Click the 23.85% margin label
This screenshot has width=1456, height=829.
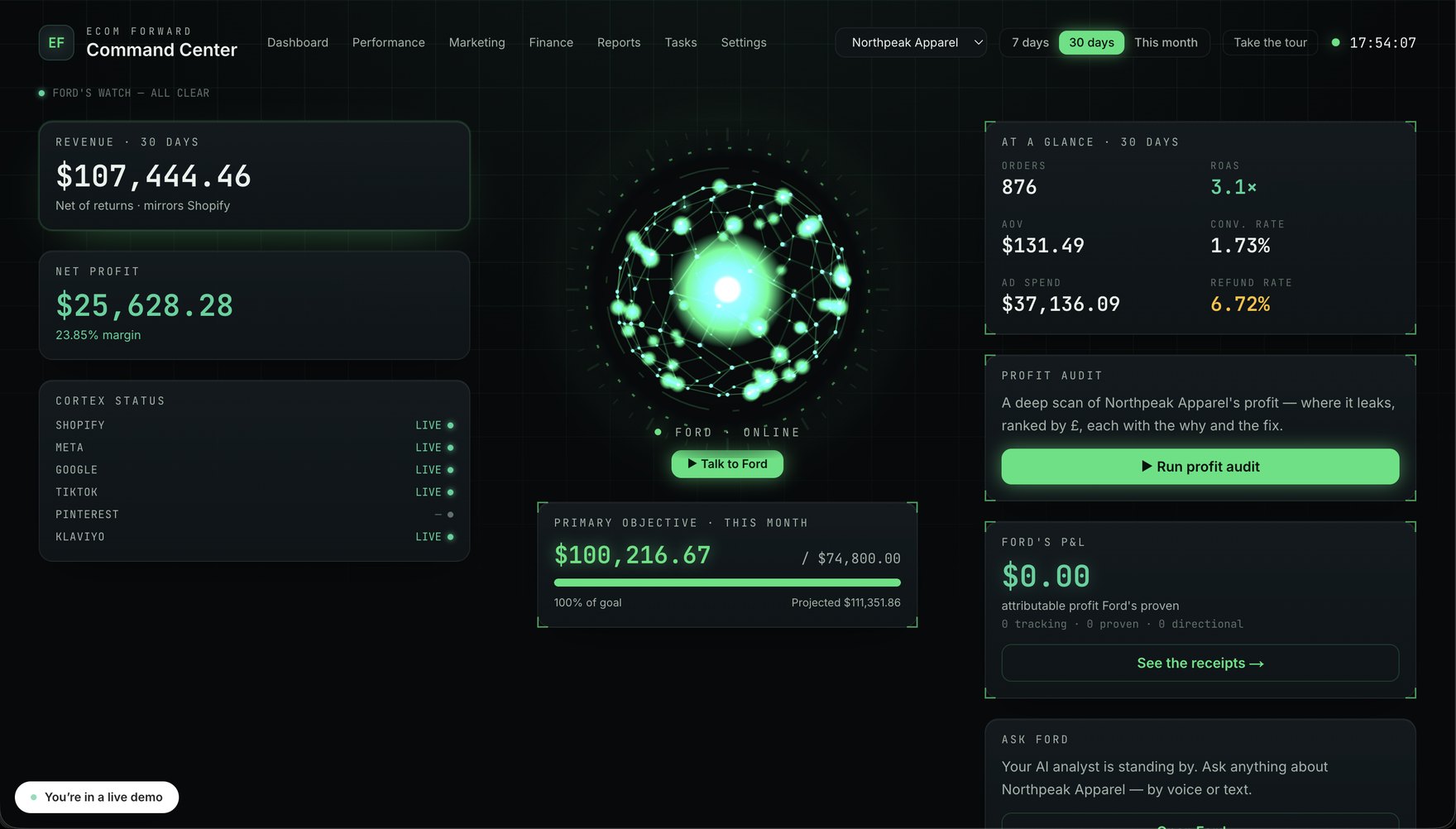click(98, 335)
